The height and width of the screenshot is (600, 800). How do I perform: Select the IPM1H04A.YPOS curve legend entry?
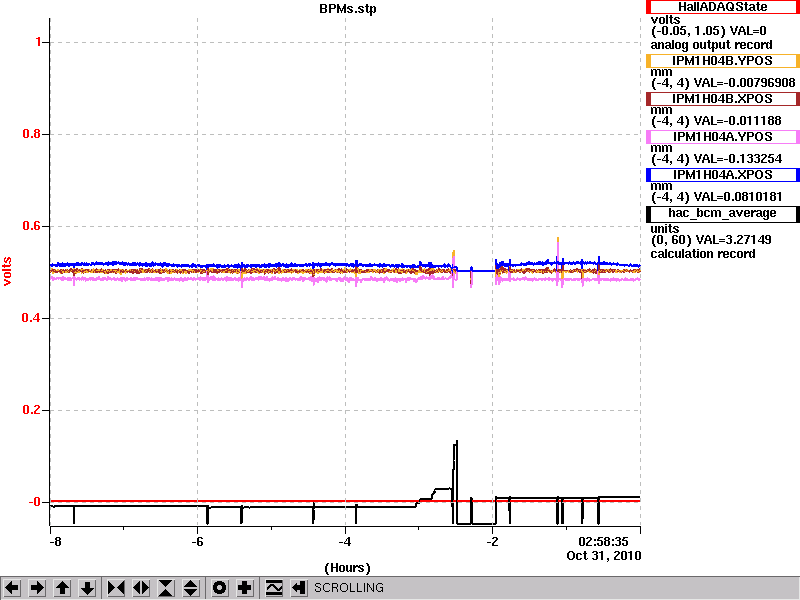click(722, 137)
